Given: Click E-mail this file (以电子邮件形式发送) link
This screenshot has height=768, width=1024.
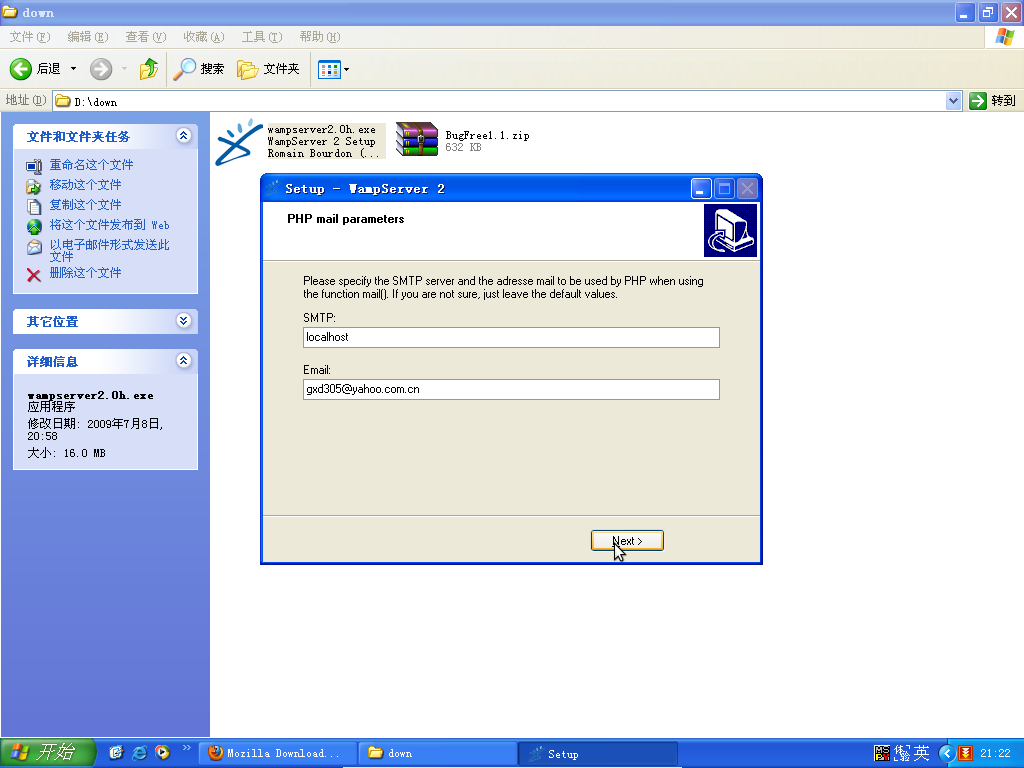Looking at the screenshot, I should coord(110,250).
